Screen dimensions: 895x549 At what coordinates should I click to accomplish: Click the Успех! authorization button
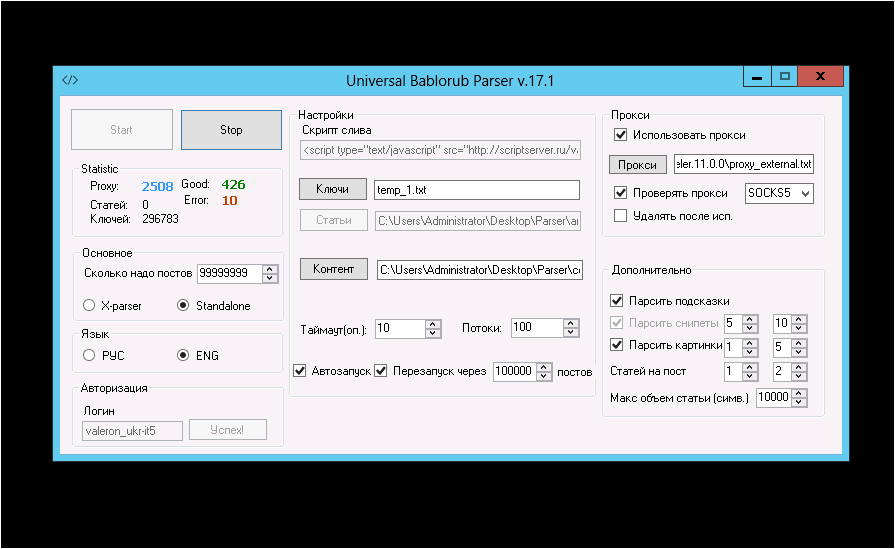(x=227, y=430)
